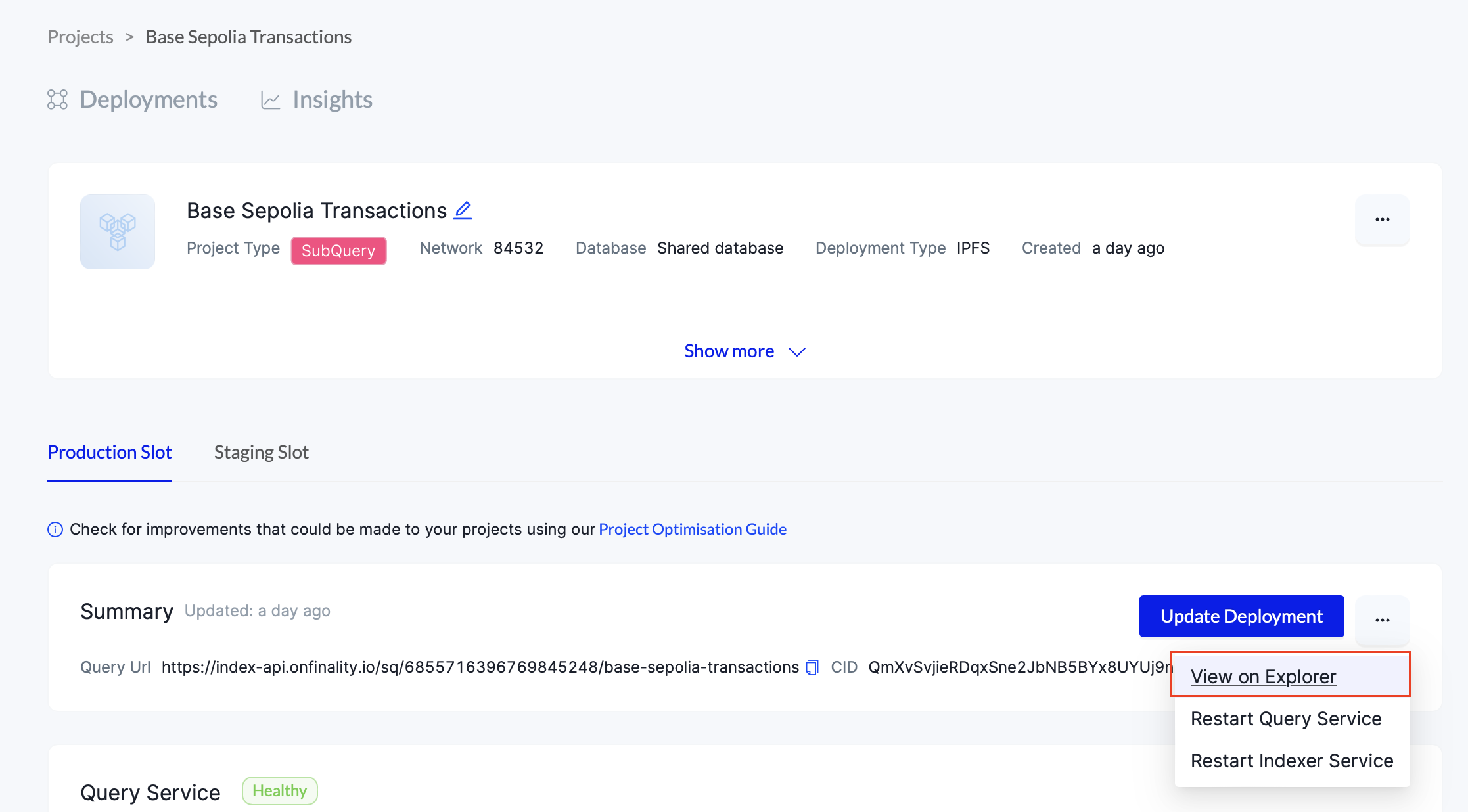
Task: Open the Project Optimisation Guide link
Action: (693, 530)
